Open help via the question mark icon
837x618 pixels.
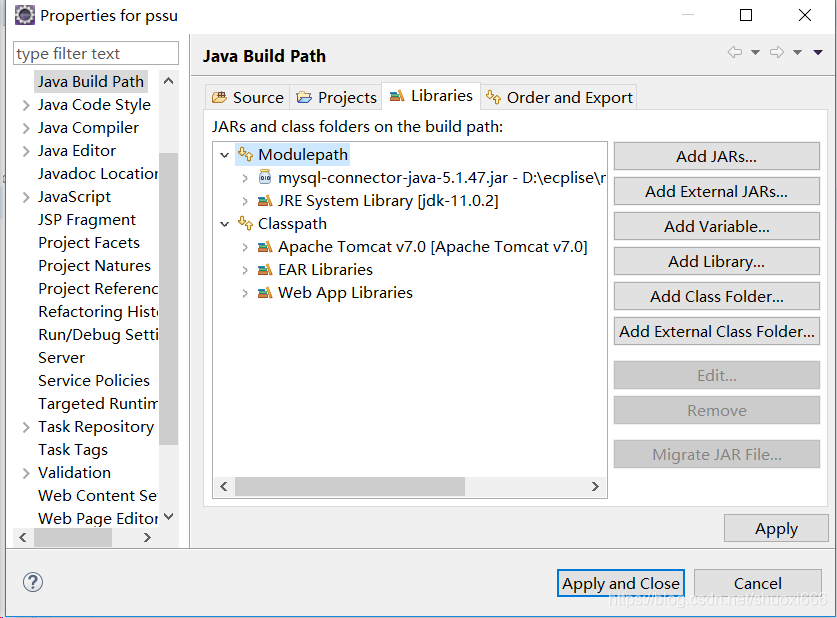33,582
